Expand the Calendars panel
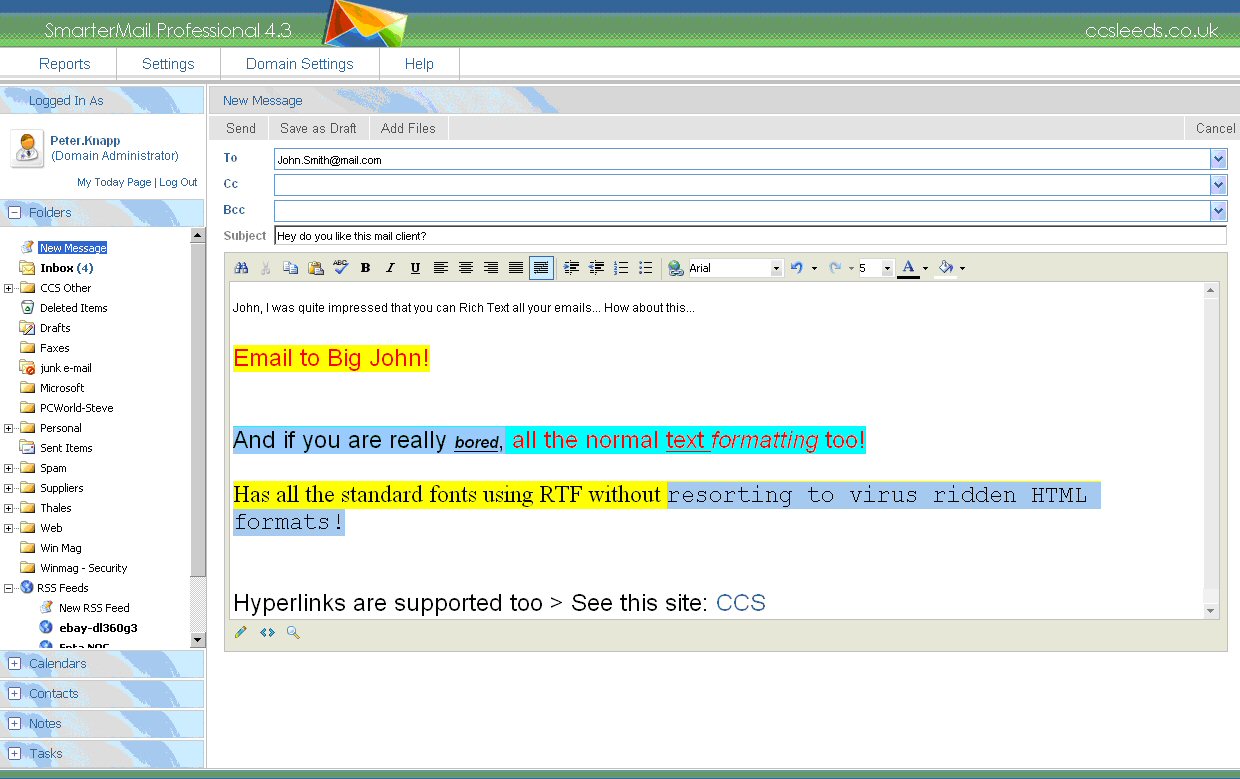Screen dimensions: 1240x779 coord(14,663)
